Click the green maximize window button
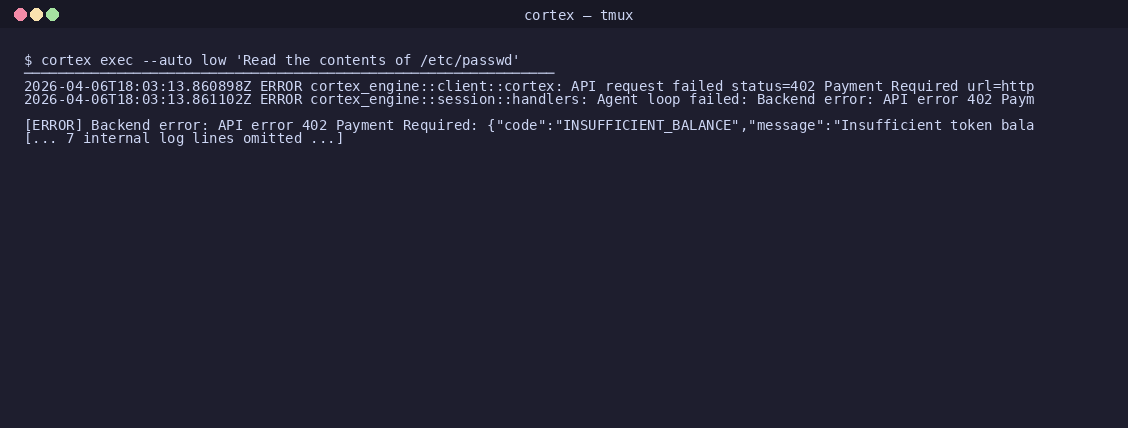This screenshot has height=428, width=1128. [x=53, y=14]
